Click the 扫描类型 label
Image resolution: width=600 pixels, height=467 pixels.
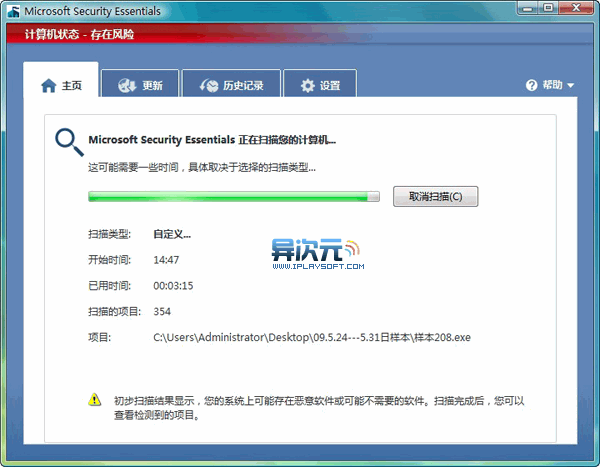click(109, 234)
